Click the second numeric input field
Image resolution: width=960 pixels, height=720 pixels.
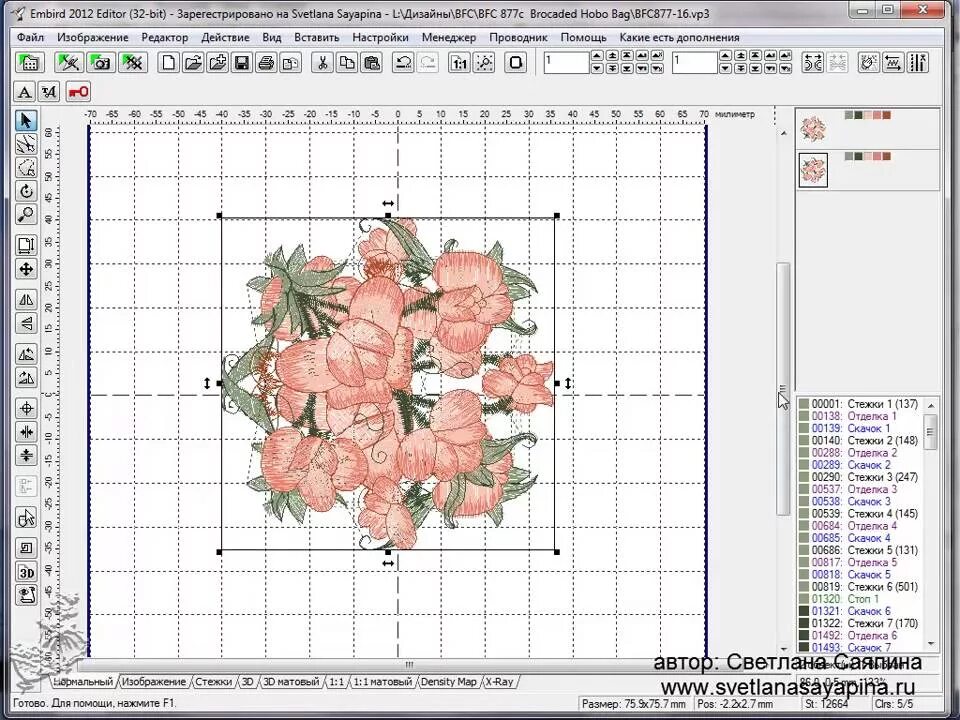(x=694, y=62)
